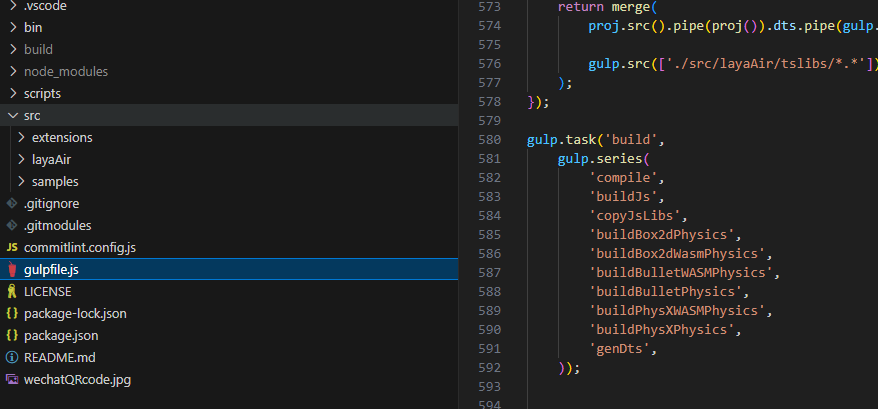Click line number 580 in gutter

click(489, 140)
